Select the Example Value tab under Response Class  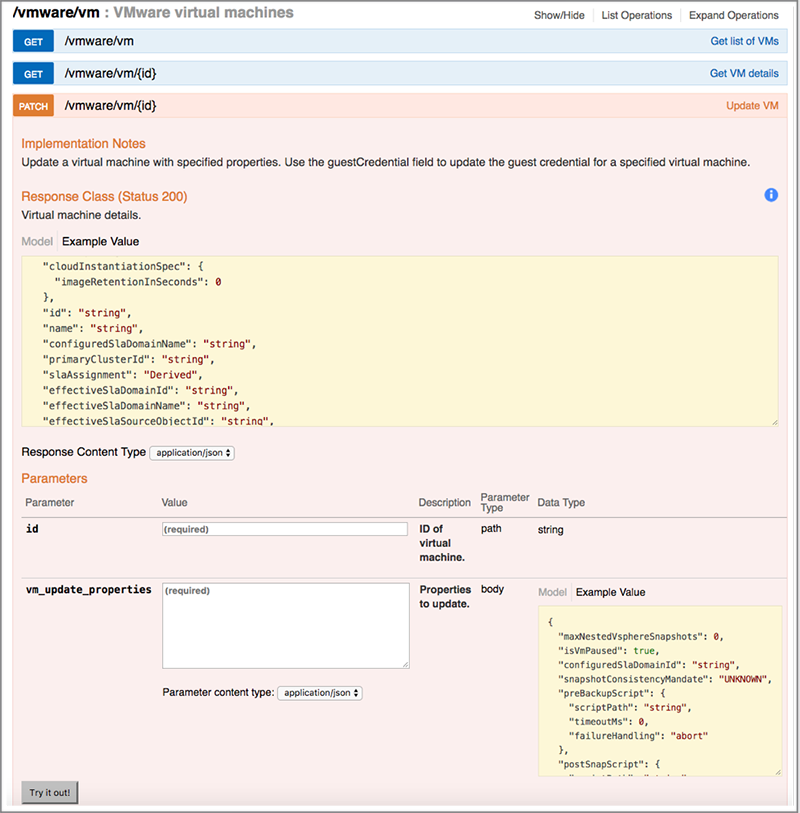101,242
